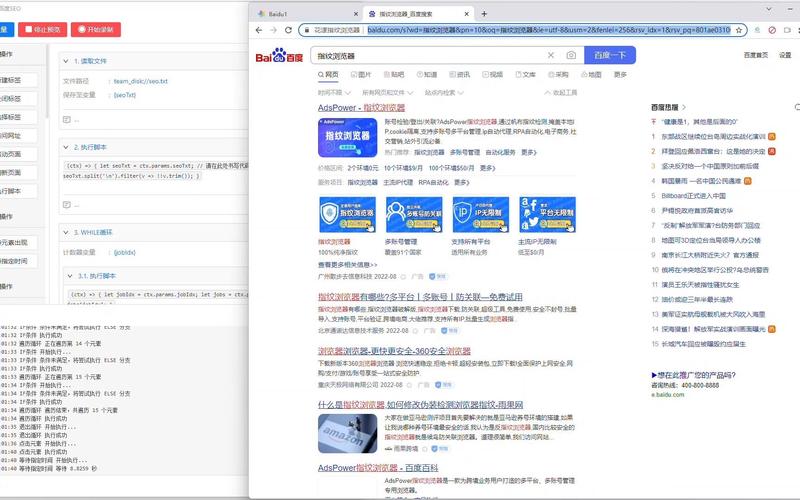Click note icon under step 2 执行脚本
Viewport: 800px width, 500px height.
67,205
